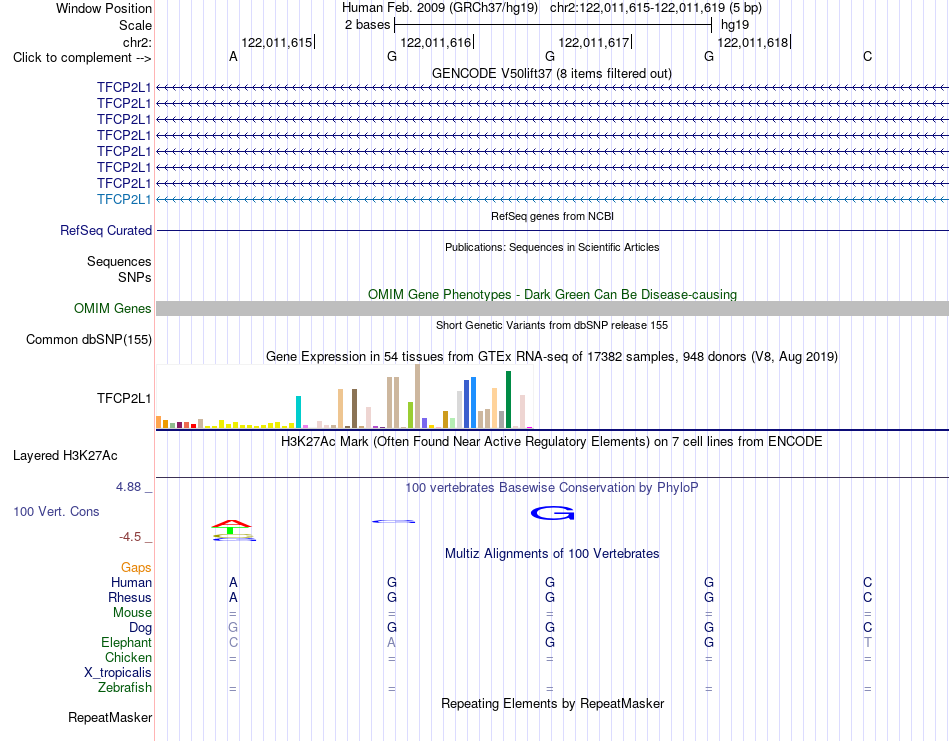Click the Window Position label

point(104,8)
